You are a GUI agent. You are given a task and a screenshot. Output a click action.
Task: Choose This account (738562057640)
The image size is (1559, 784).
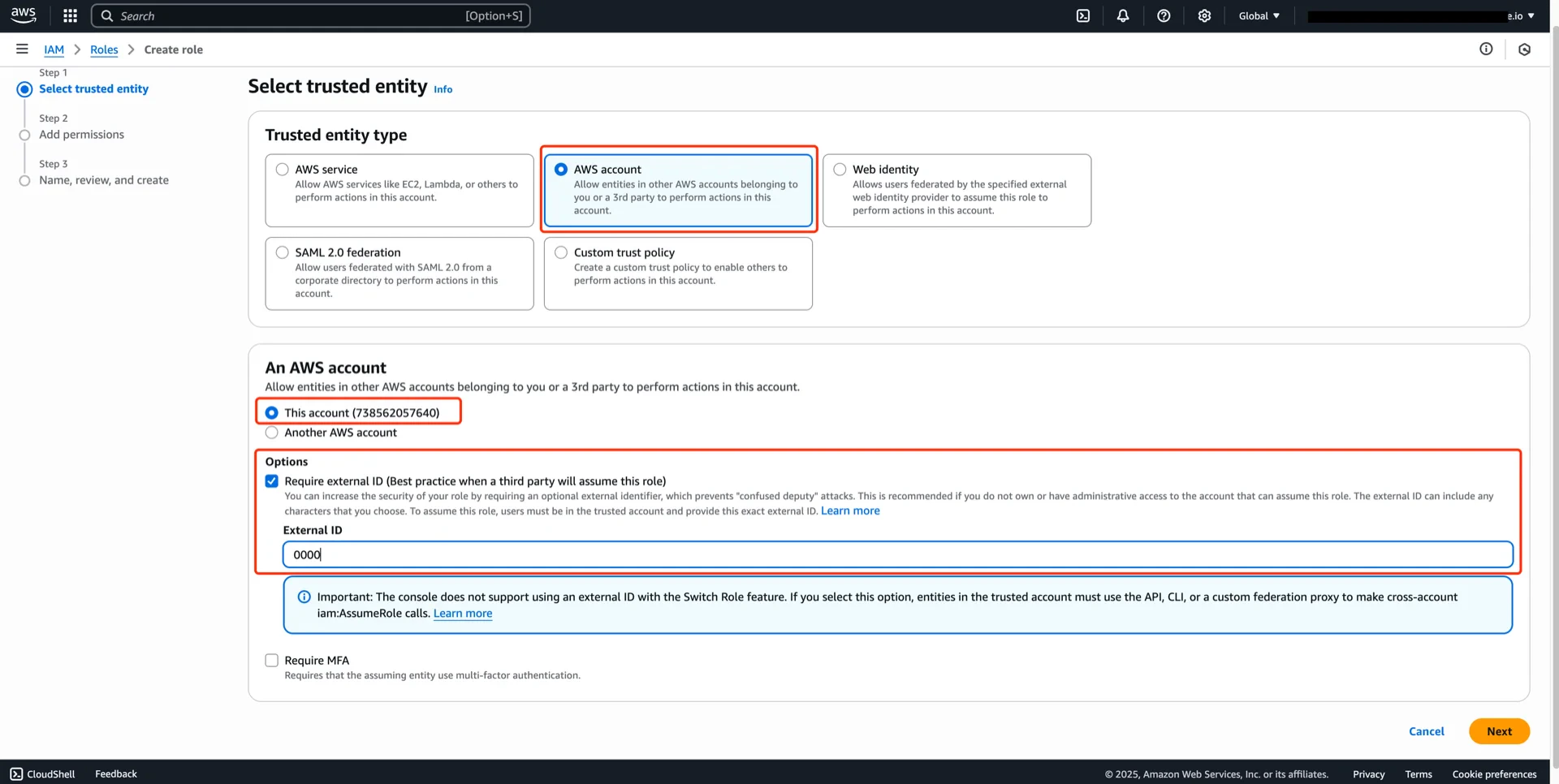point(272,413)
